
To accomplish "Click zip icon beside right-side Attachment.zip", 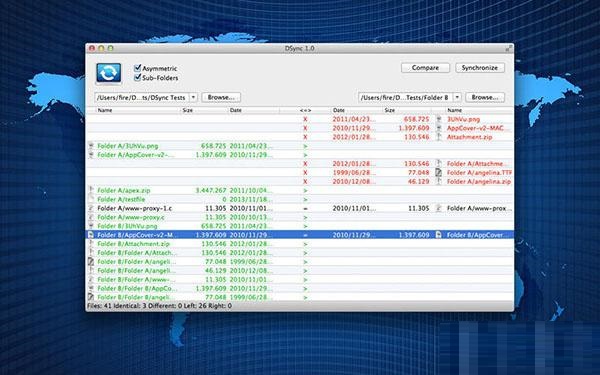I will [439, 137].
